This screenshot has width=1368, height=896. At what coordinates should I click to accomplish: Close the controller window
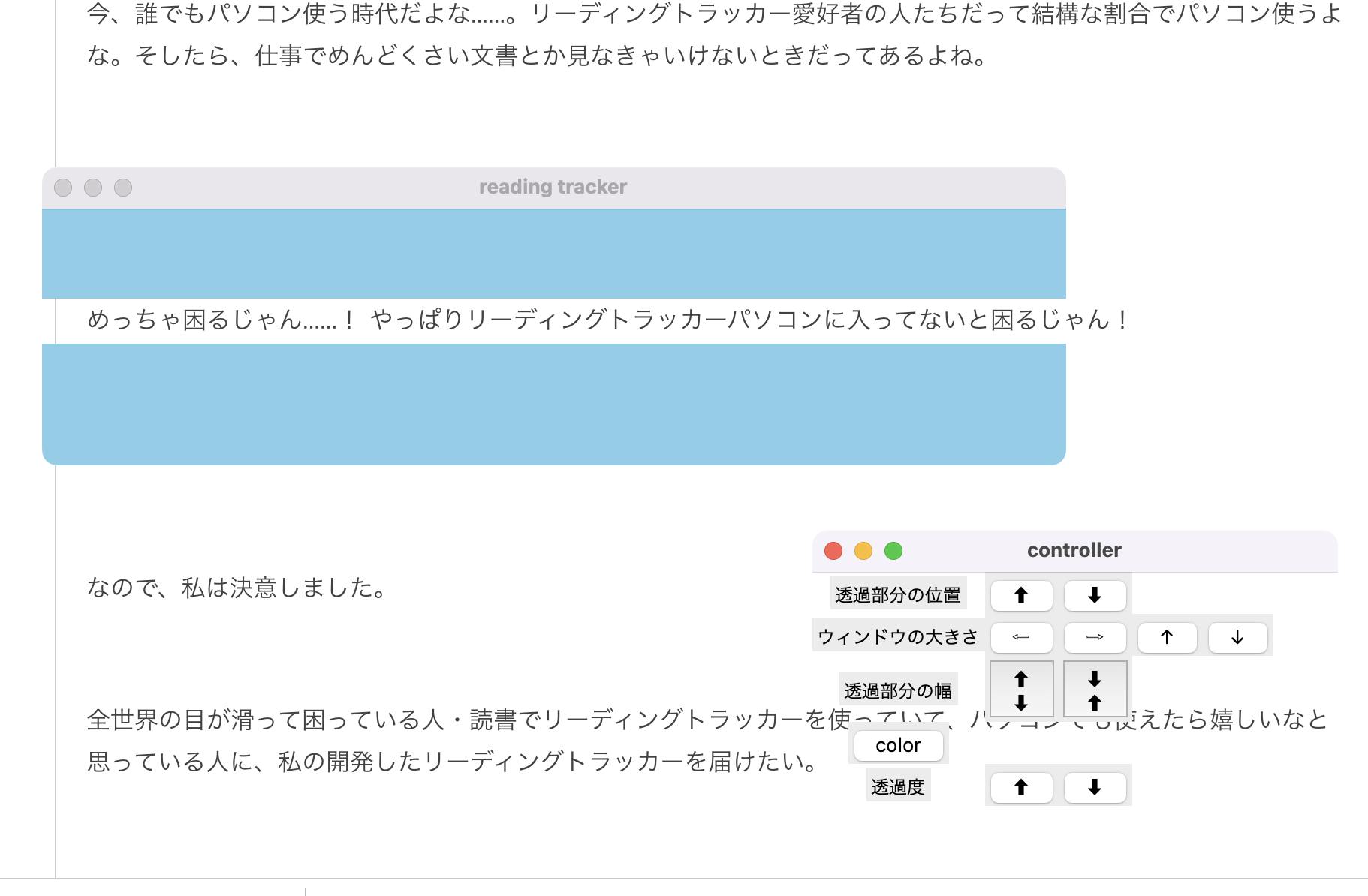coord(833,551)
